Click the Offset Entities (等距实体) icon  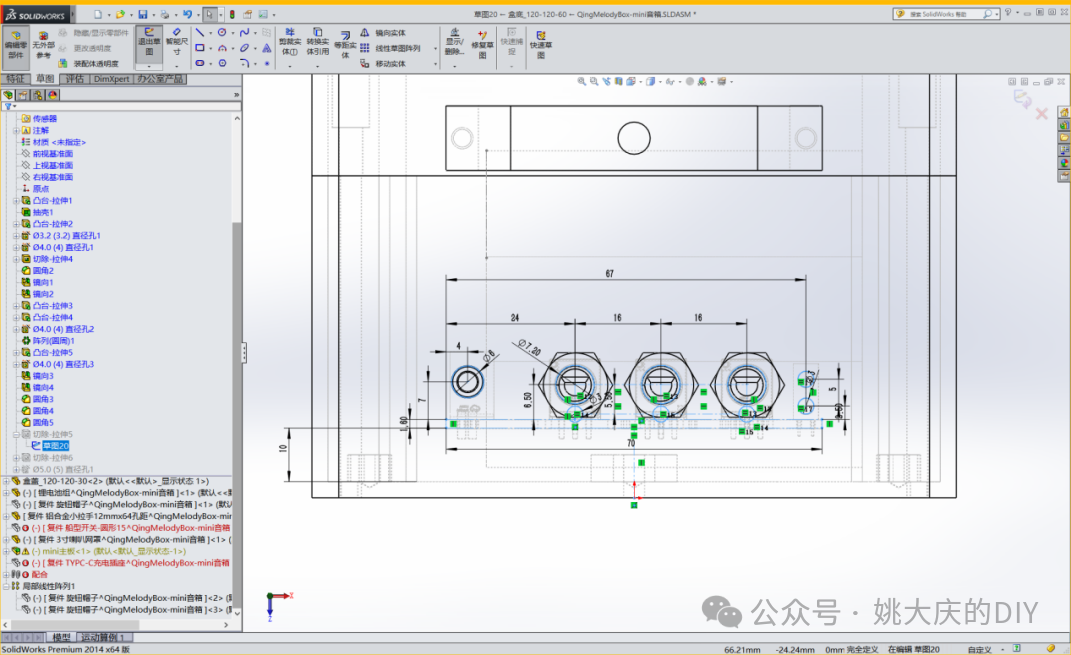[345, 42]
